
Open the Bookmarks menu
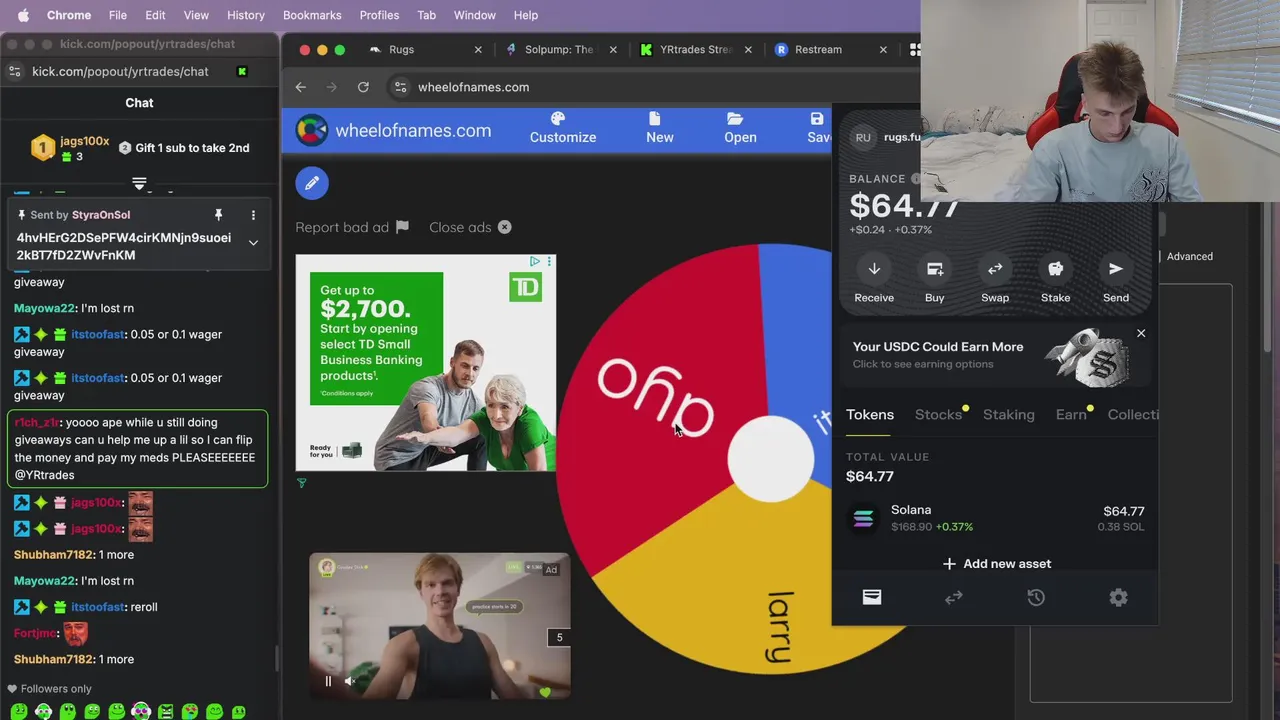[x=312, y=15]
